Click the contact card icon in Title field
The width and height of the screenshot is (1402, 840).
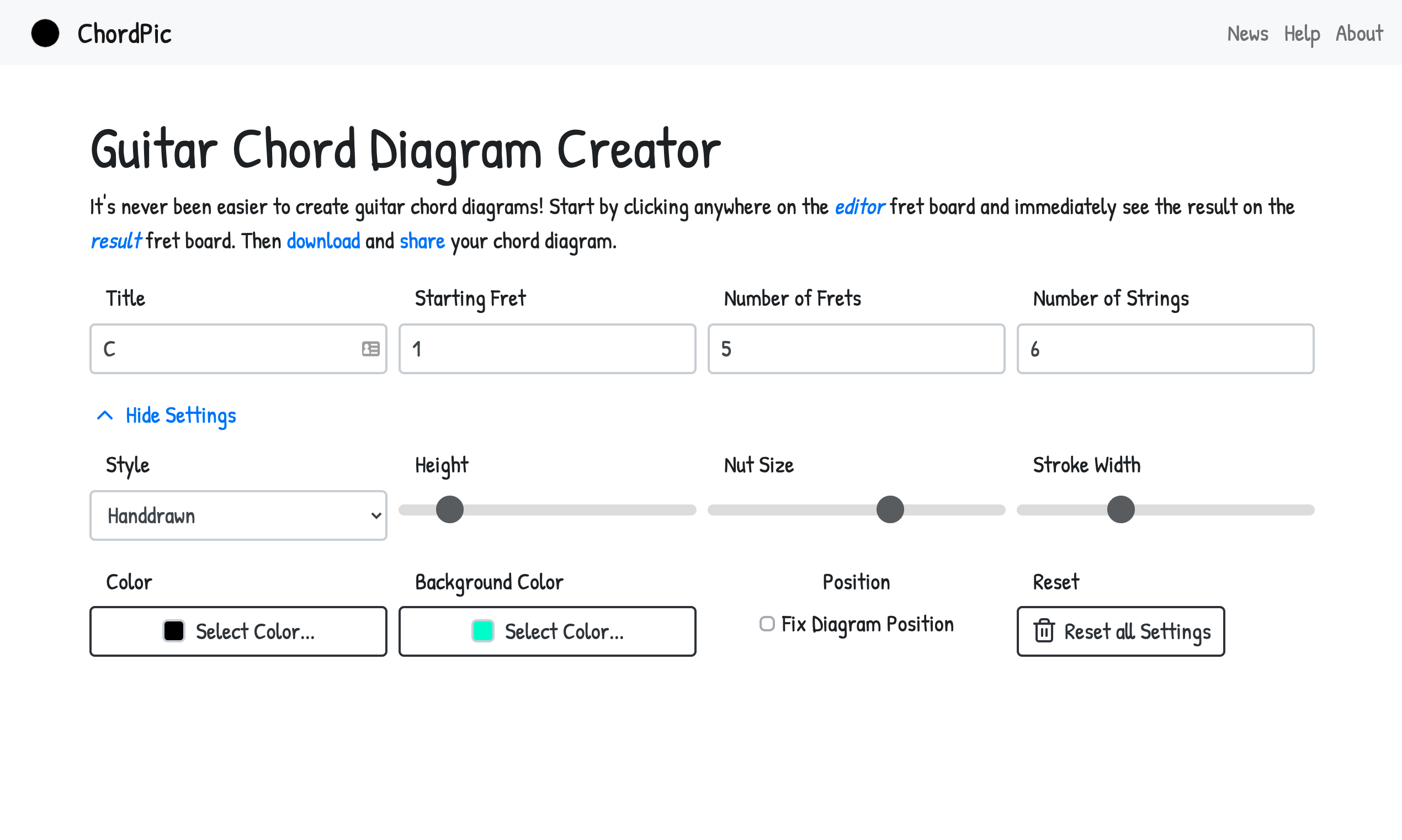click(370, 349)
